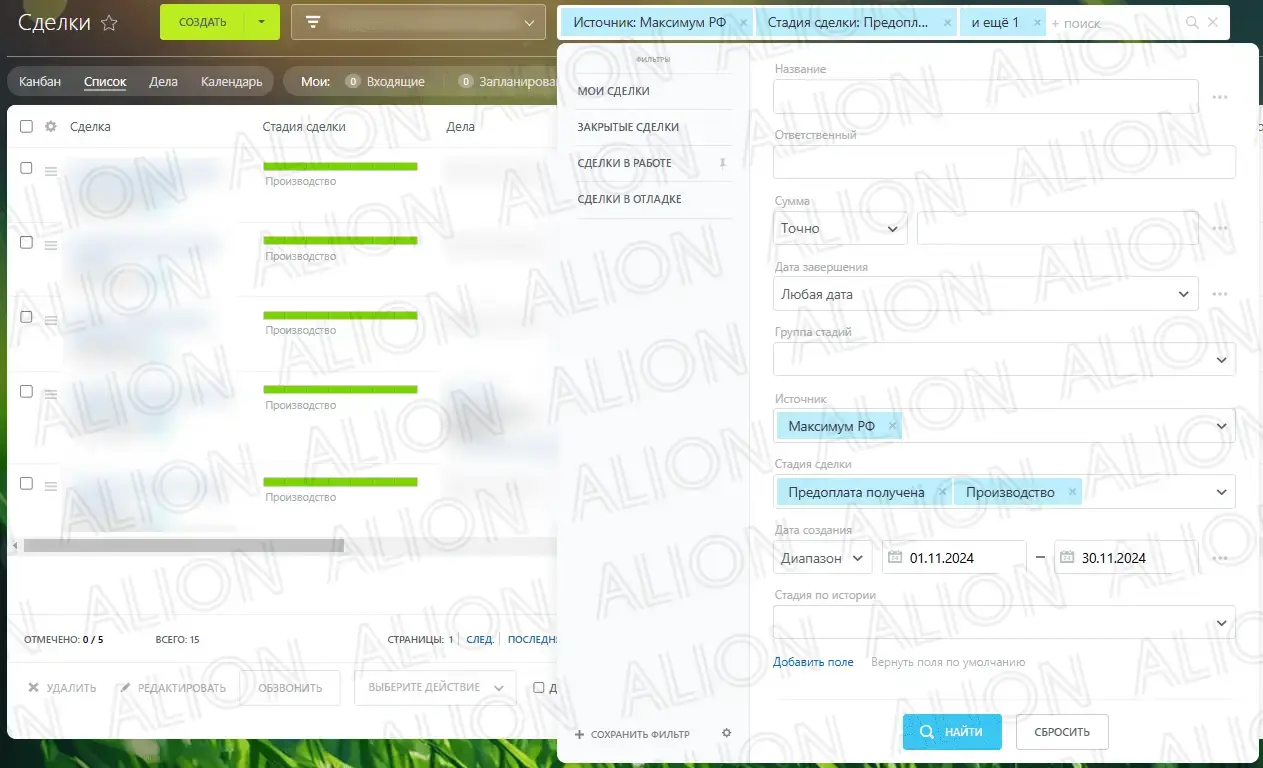Click Добавить поле link
Viewport: 1263px width, 768px height.
813,662
